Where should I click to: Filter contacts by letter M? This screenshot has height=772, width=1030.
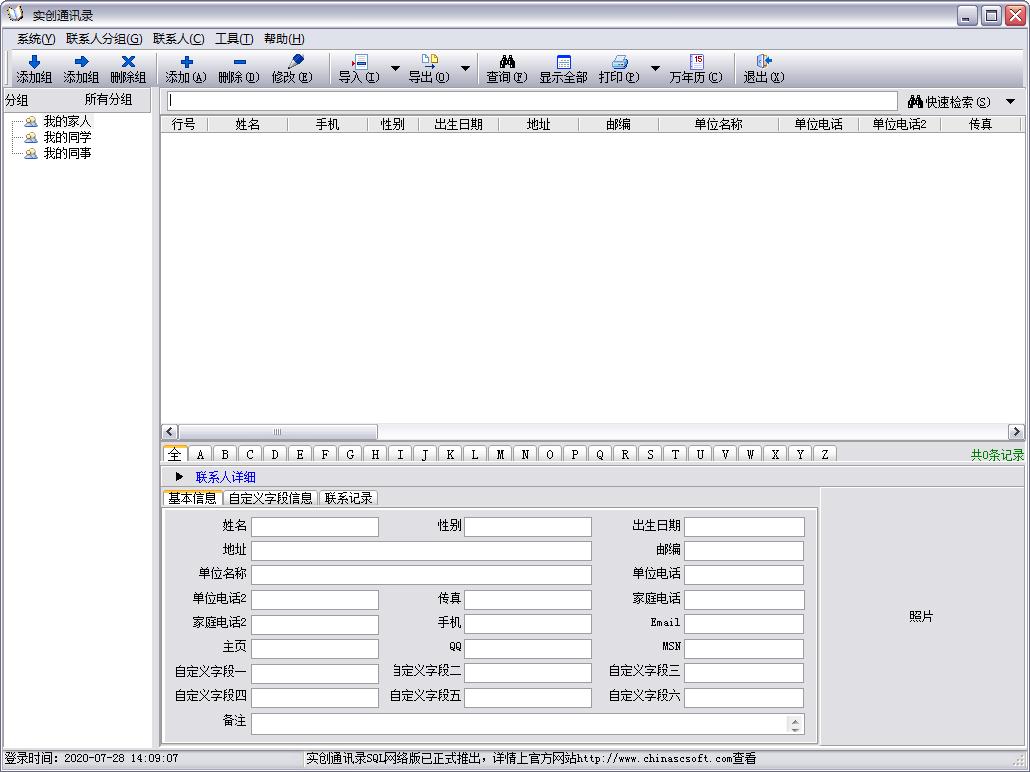click(x=500, y=454)
